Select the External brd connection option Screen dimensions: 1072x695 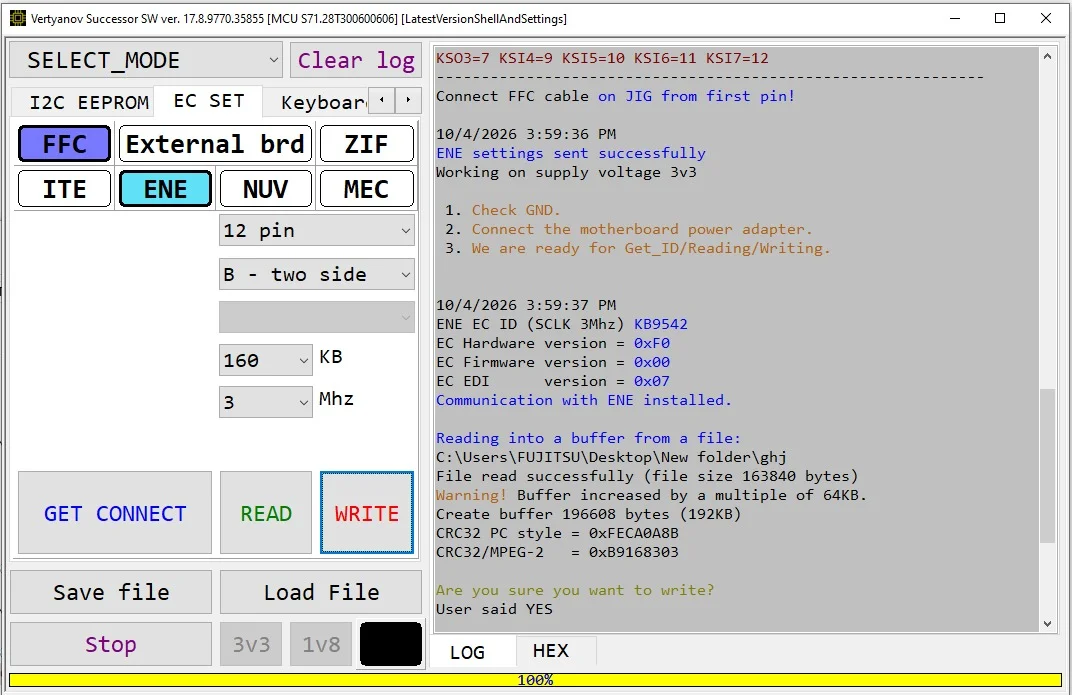tap(215, 144)
